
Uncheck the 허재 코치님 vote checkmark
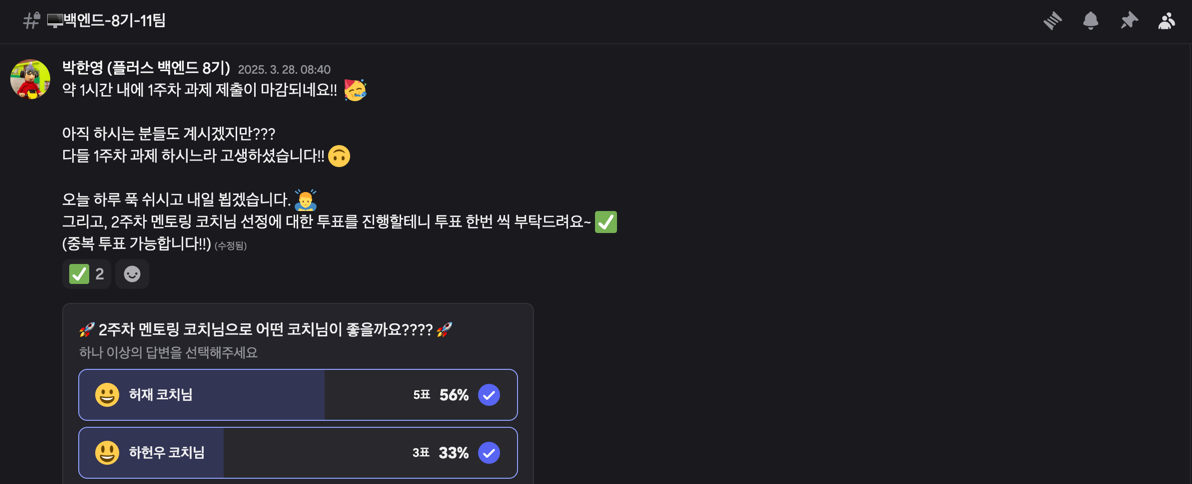point(489,395)
